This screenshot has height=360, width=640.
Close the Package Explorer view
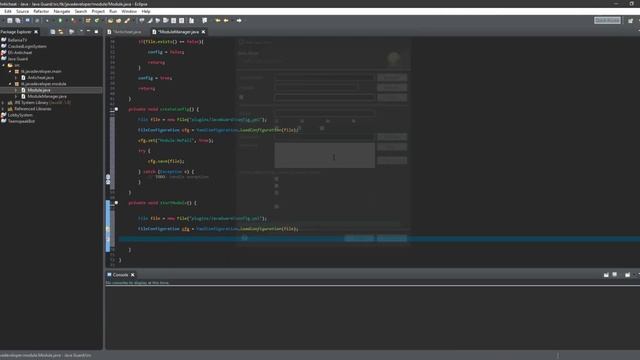(x=36, y=32)
